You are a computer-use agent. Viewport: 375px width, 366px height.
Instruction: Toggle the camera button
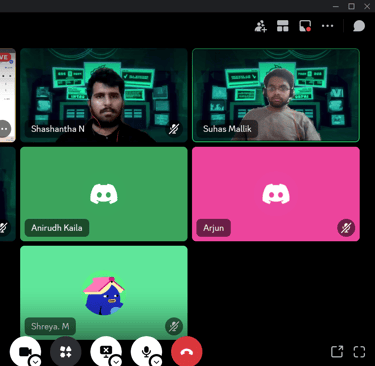[25, 352]
